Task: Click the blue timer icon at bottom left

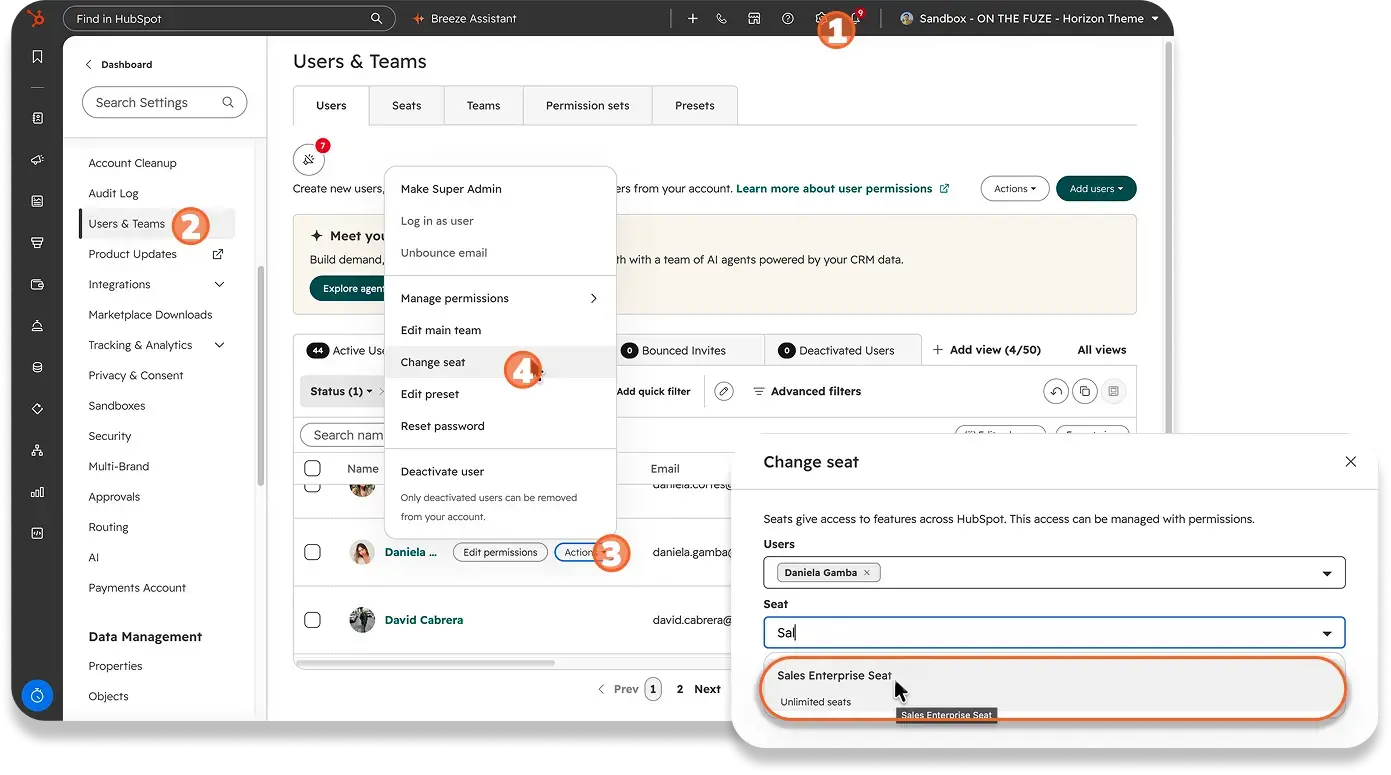Action: (x=37, y=696)
